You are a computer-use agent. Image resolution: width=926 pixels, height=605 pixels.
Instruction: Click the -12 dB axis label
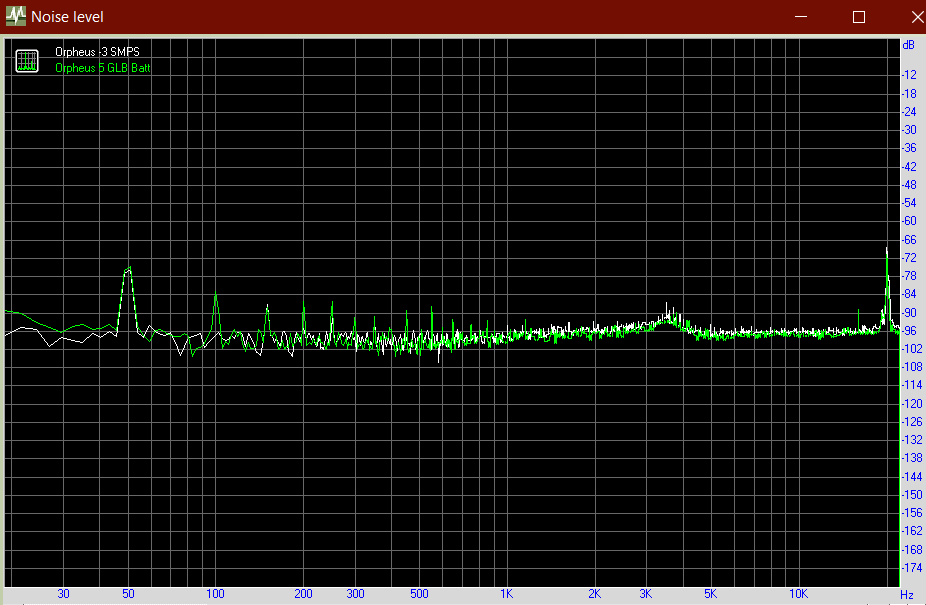[909, 75]
